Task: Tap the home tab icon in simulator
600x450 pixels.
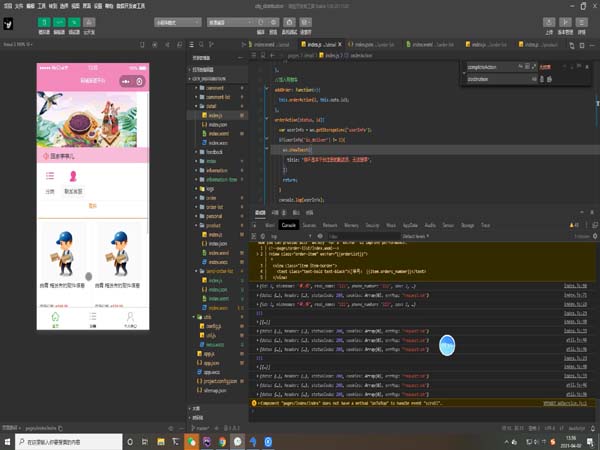Action: click(x=56, y=317)
